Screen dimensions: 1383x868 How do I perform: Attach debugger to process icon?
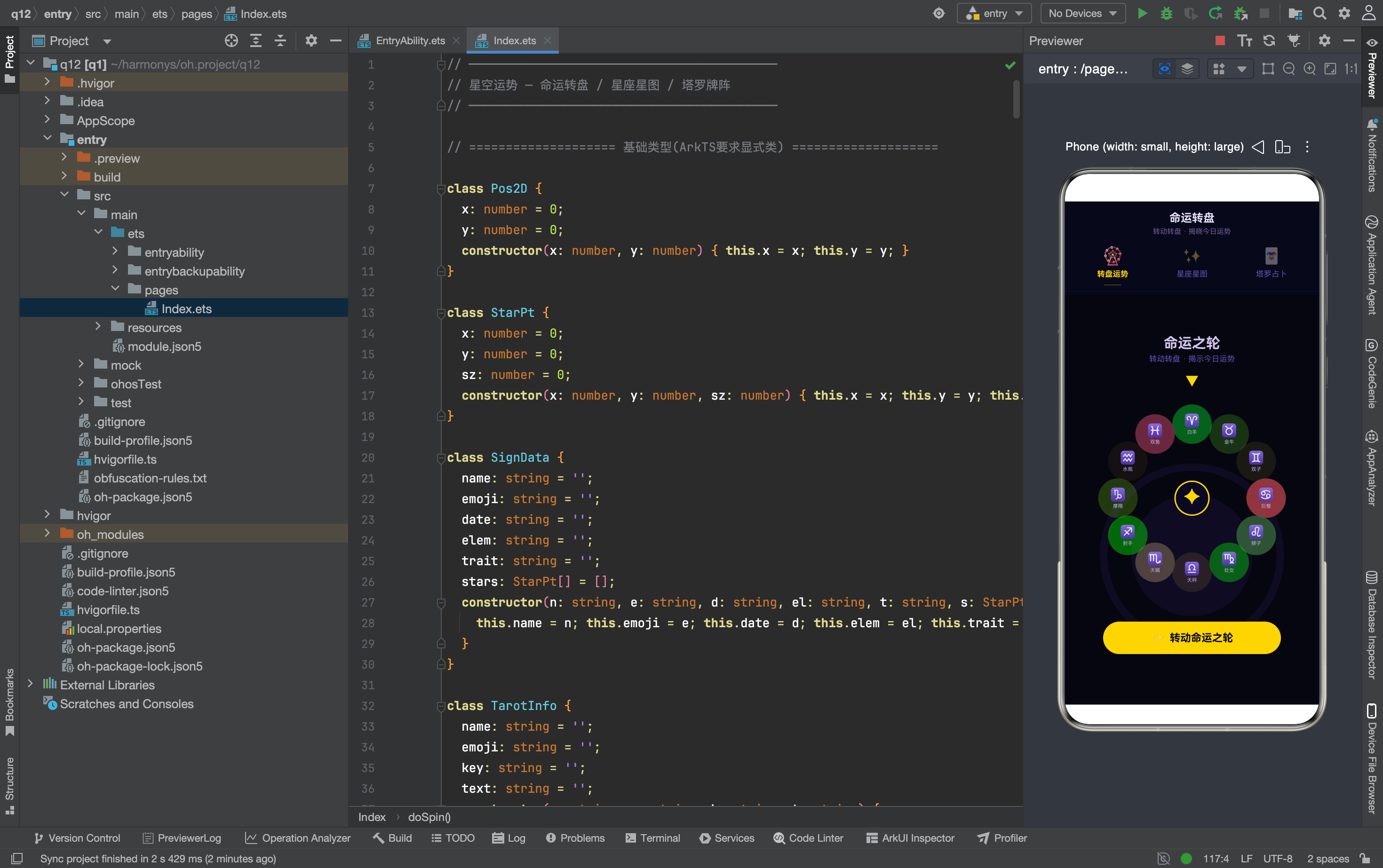point(1240,13)
